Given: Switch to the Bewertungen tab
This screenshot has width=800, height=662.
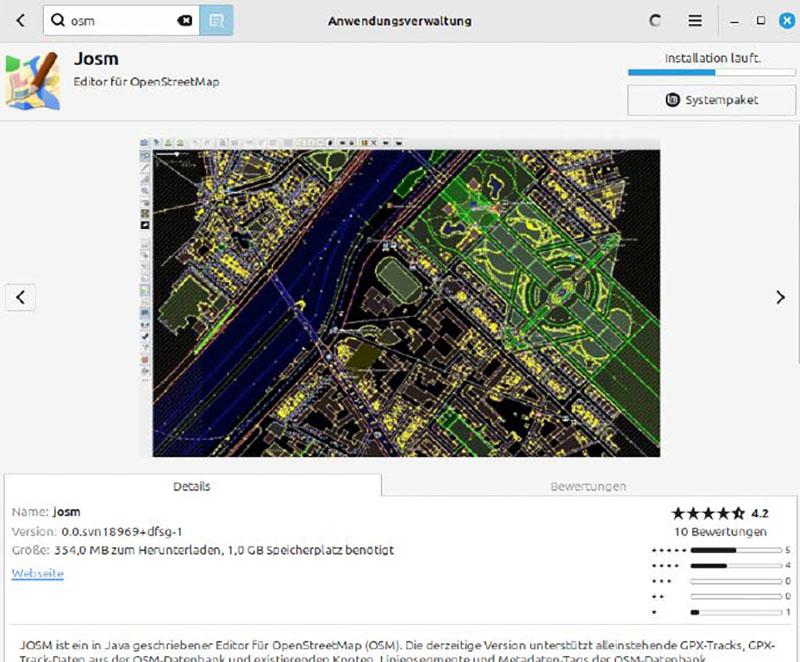Looking at the screenshot, I should tap(588, 486).
